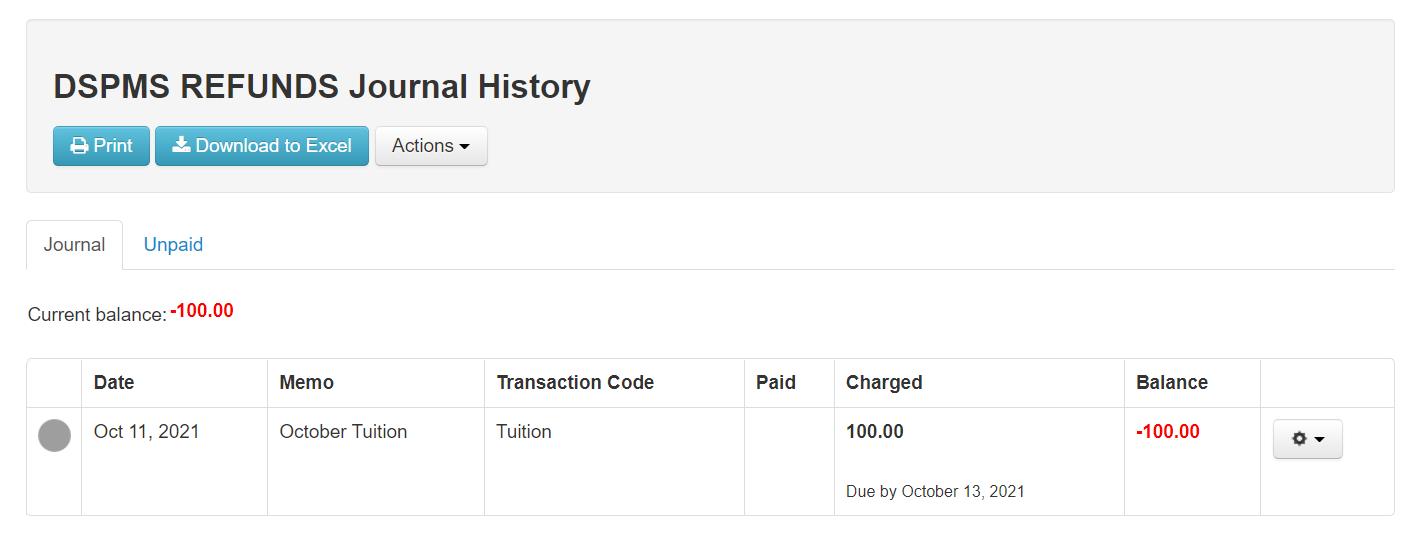The height and width of the screenshot is (544, 1408).
Task: Click the printer icon on Print button
Action: [79, 146]
